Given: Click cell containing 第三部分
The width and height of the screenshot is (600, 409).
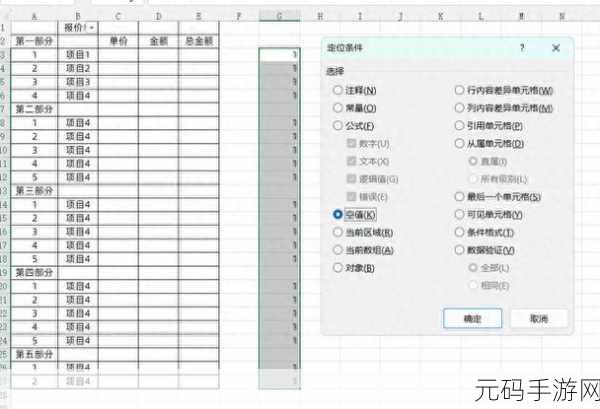Looking at the screenshot, I should tap(34, 191).
